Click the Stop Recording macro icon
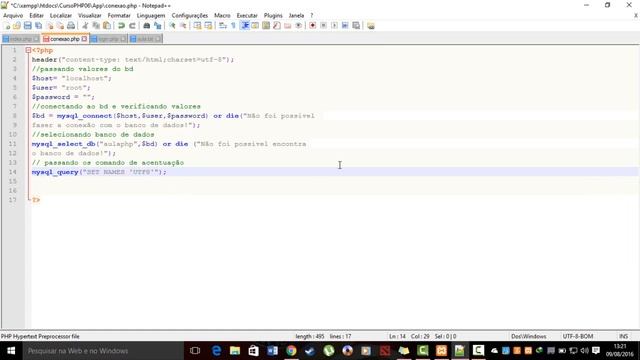This screenshot has width=640, height=360. 323,26
